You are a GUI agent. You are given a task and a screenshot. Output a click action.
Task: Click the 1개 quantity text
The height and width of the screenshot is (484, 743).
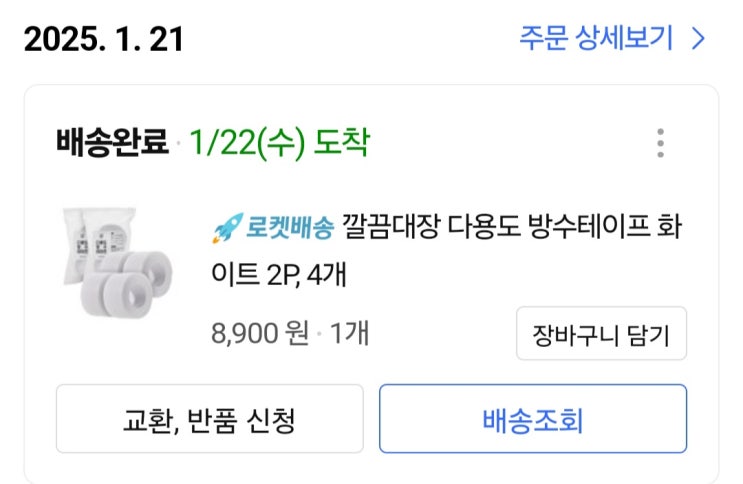(x=349, y=332)
